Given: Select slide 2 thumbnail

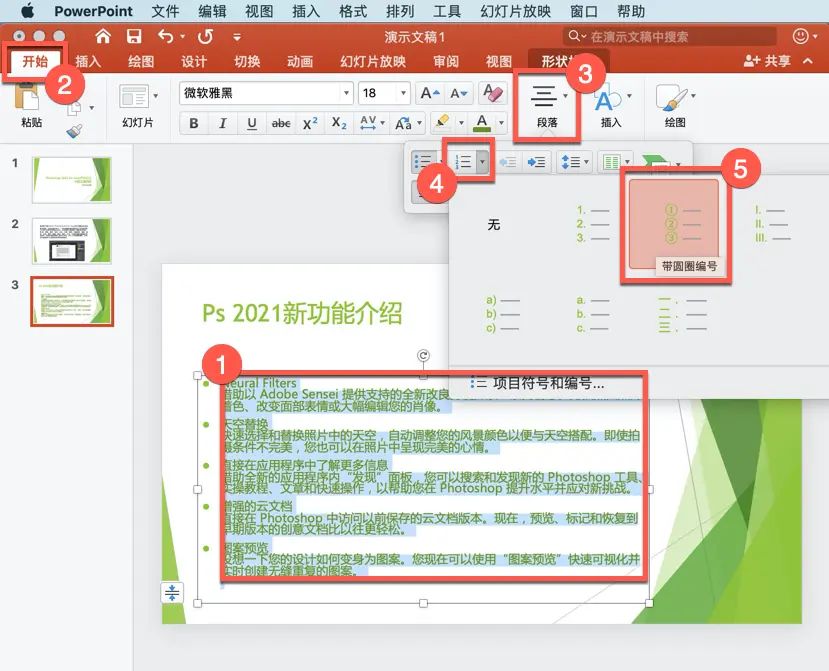Looking at the screenshot, I should coord(71,241).
